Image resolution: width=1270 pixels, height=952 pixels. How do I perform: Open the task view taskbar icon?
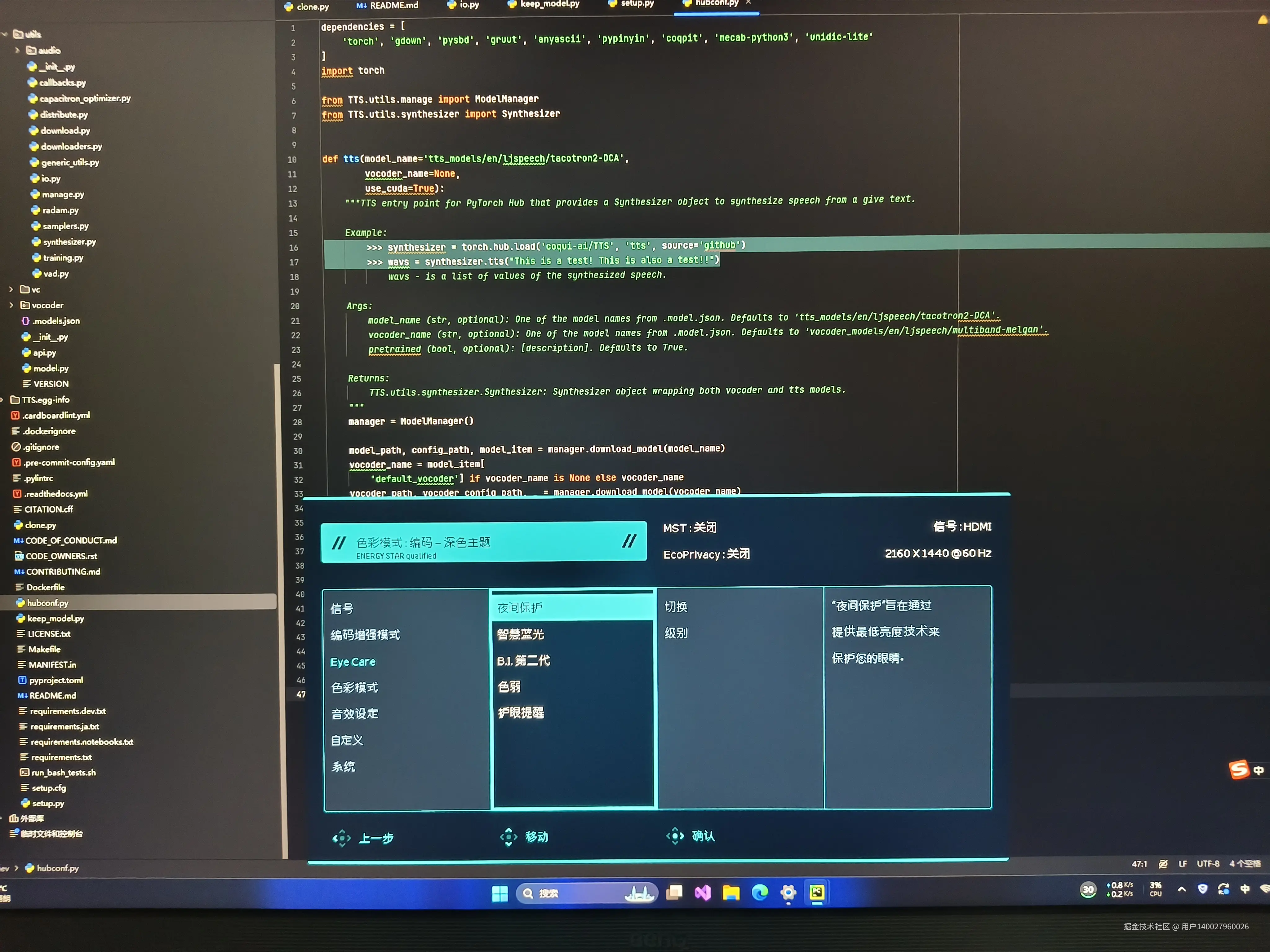pos(674,893)
